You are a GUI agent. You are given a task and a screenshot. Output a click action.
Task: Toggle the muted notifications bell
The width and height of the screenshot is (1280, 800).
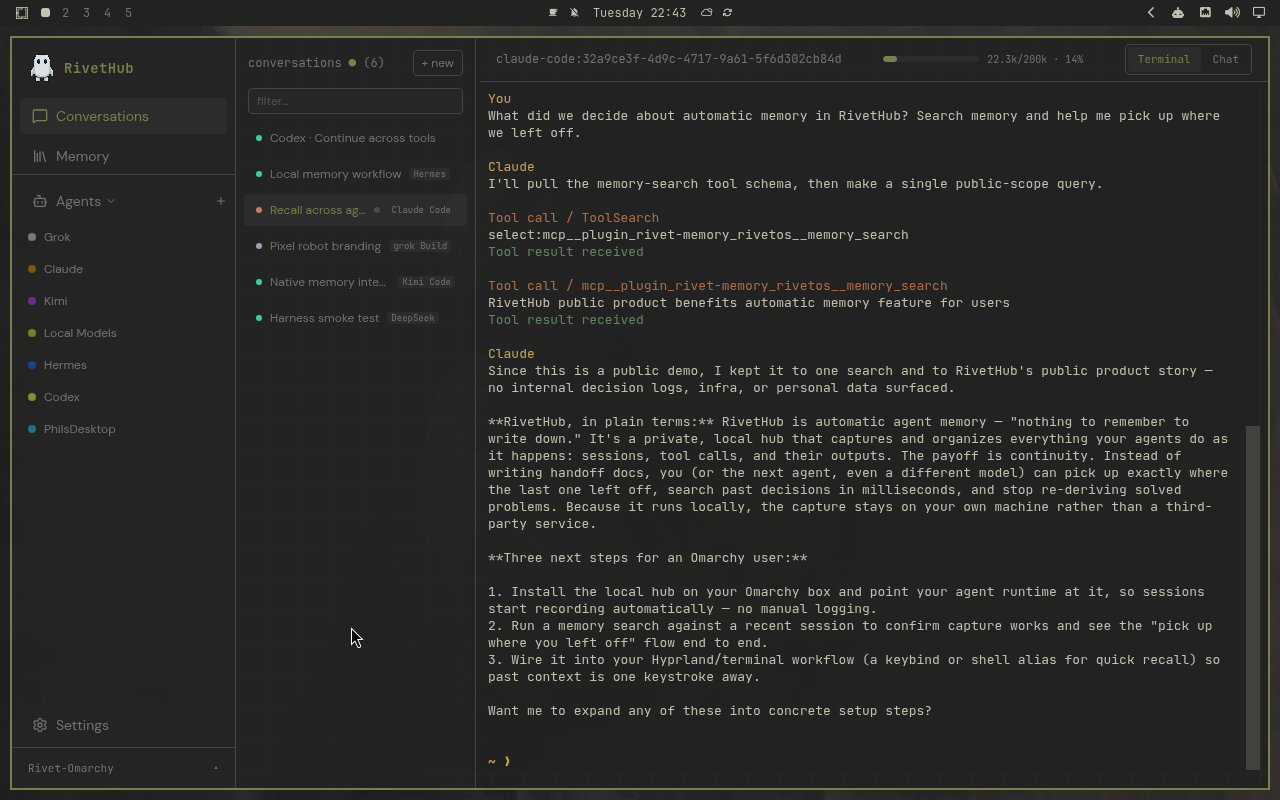point(574,13)
